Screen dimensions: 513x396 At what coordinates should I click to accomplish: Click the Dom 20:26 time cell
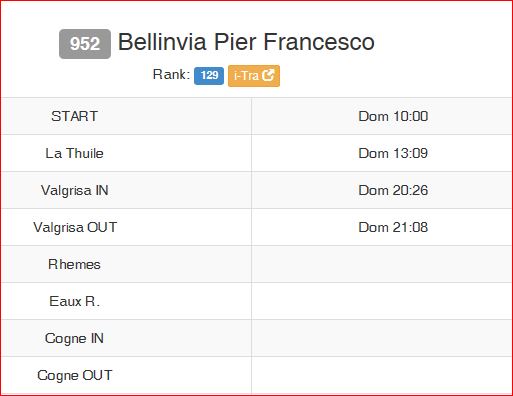point(393,190)
